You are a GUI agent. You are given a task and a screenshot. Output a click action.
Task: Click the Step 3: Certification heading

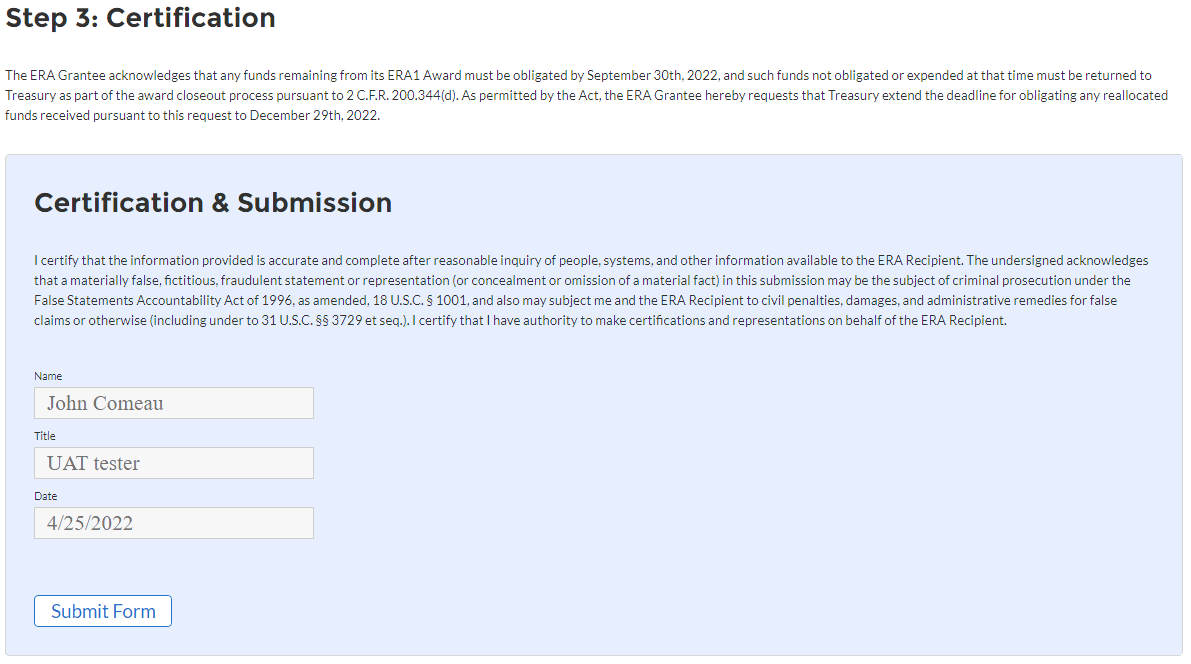coord(141,18)
